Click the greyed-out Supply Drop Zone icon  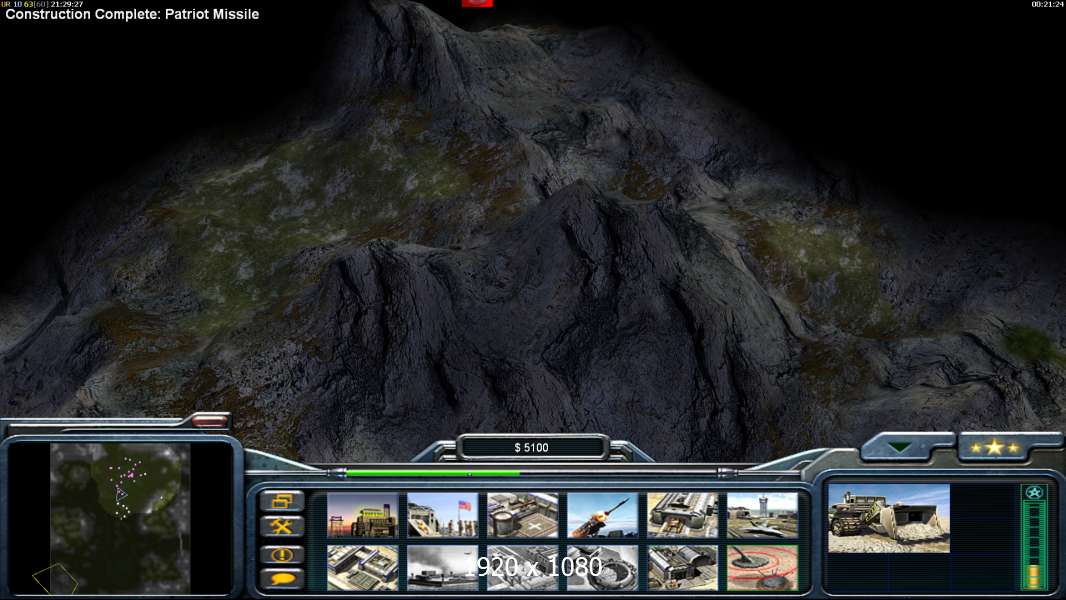click(x=443, y=567)
